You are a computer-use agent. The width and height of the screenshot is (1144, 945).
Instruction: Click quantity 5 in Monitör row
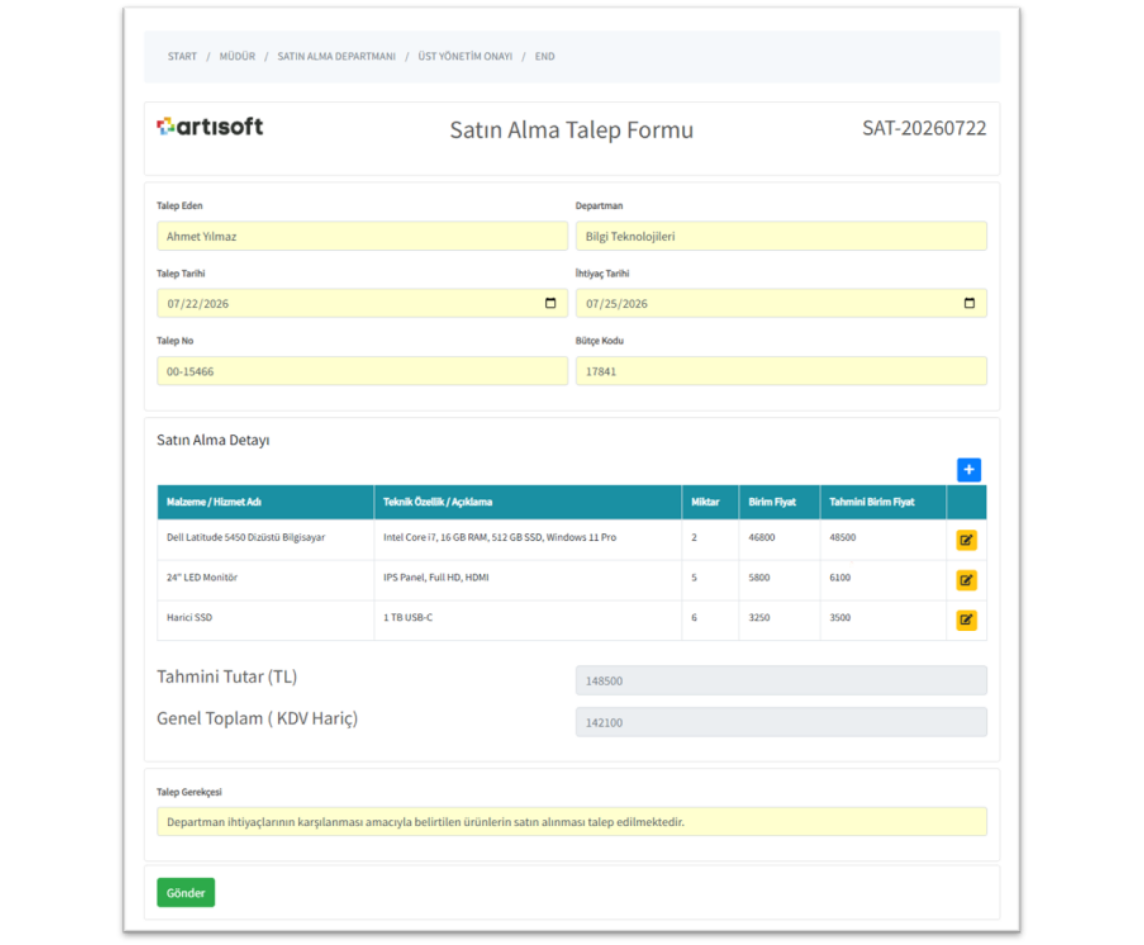click(x=694, y=577)
